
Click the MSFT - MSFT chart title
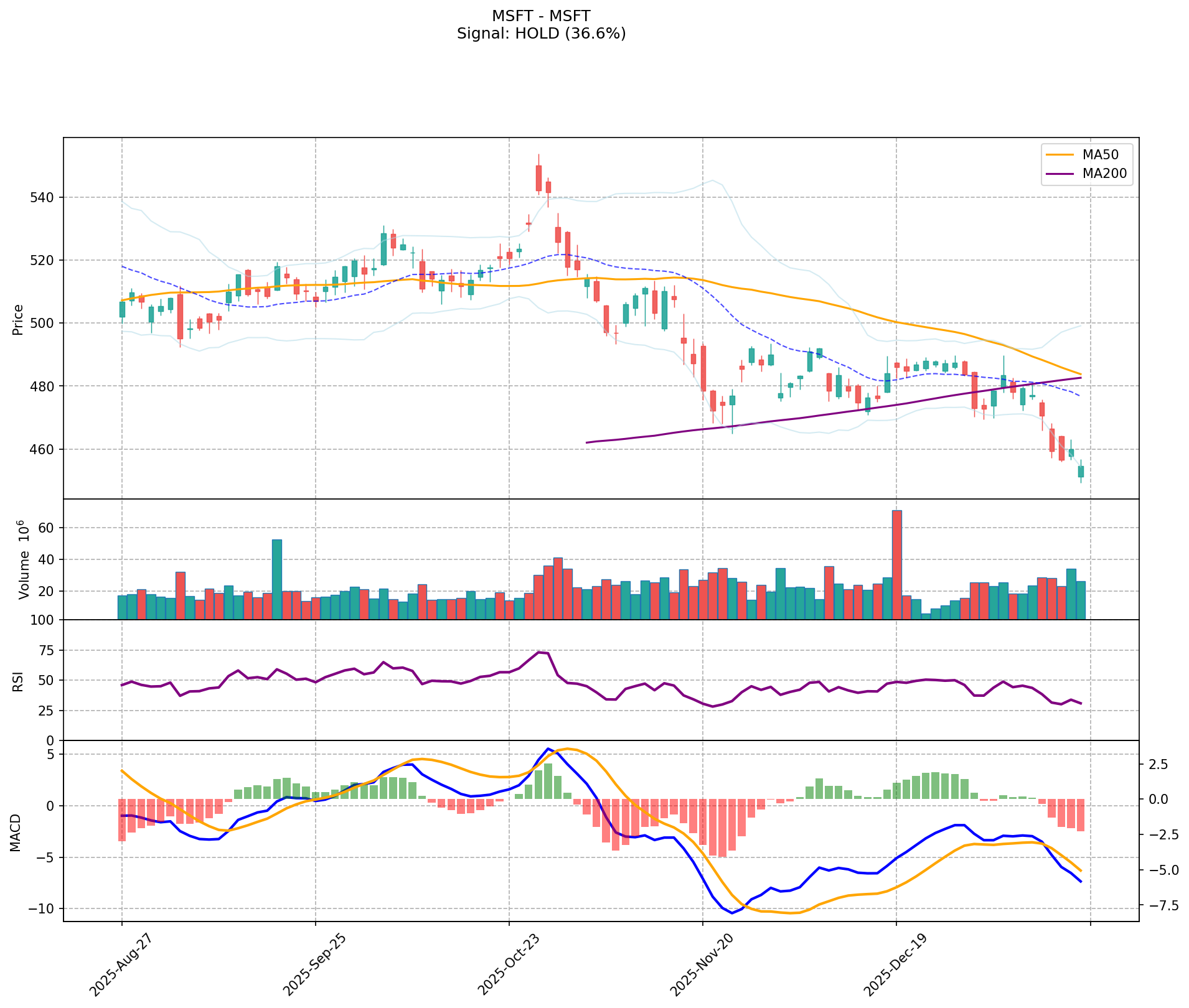pyautogui.click(x=541, y=16)
